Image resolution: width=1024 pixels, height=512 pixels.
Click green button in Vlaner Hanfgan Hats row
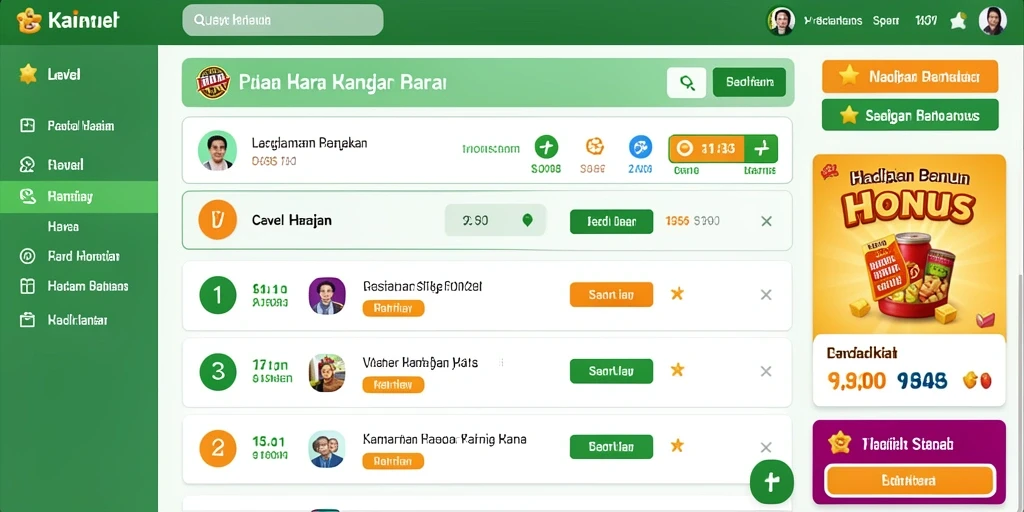coord(611,371)
